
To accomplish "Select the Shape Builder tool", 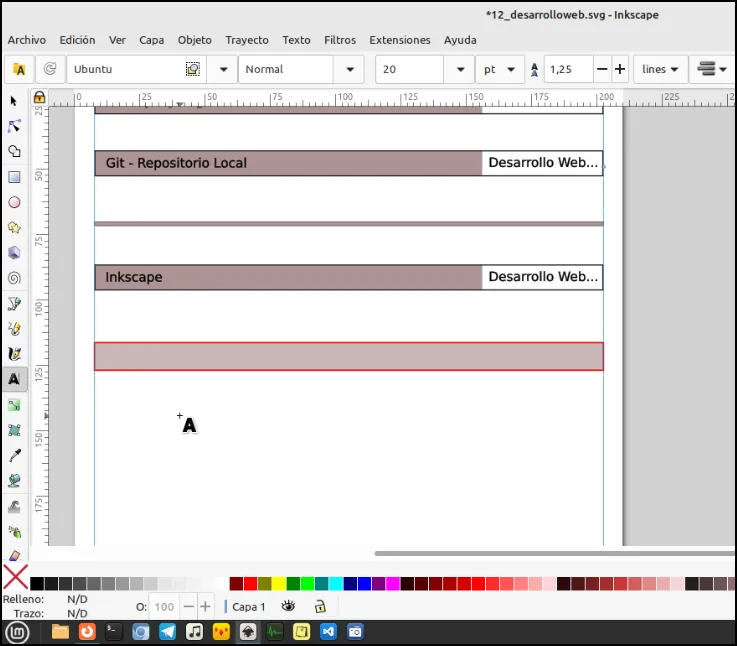I will pyautogui.click(x=14, y=151).
